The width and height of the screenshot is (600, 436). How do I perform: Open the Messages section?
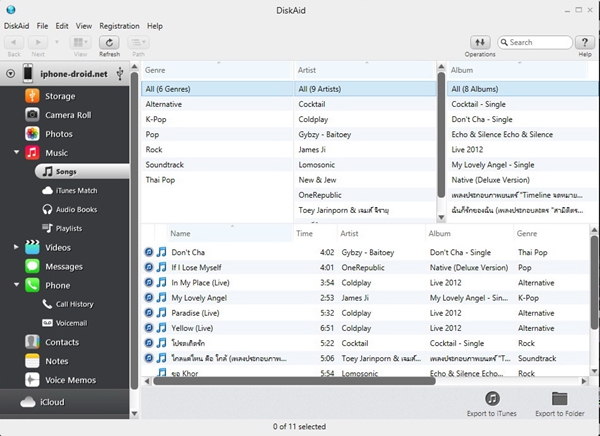click(54, 266)
